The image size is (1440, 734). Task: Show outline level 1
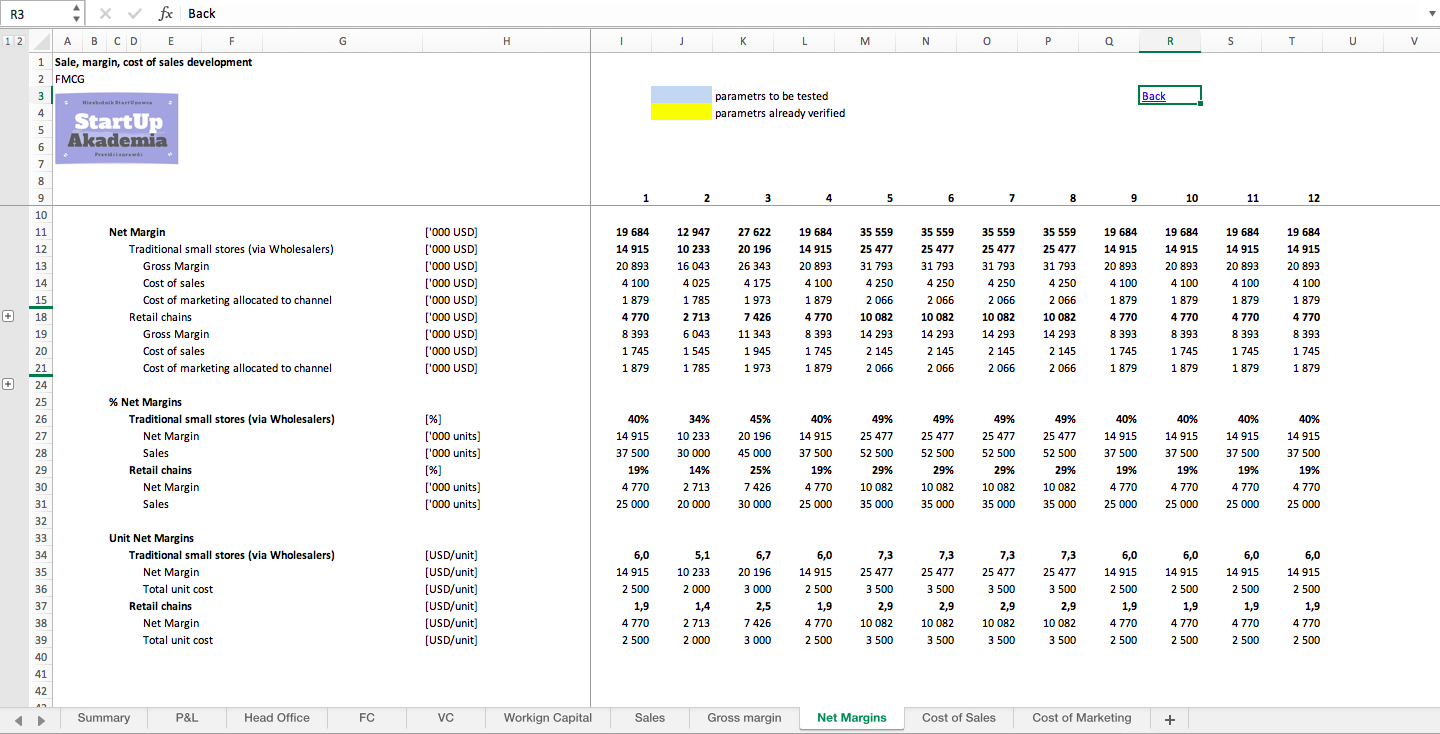(8, 41)
